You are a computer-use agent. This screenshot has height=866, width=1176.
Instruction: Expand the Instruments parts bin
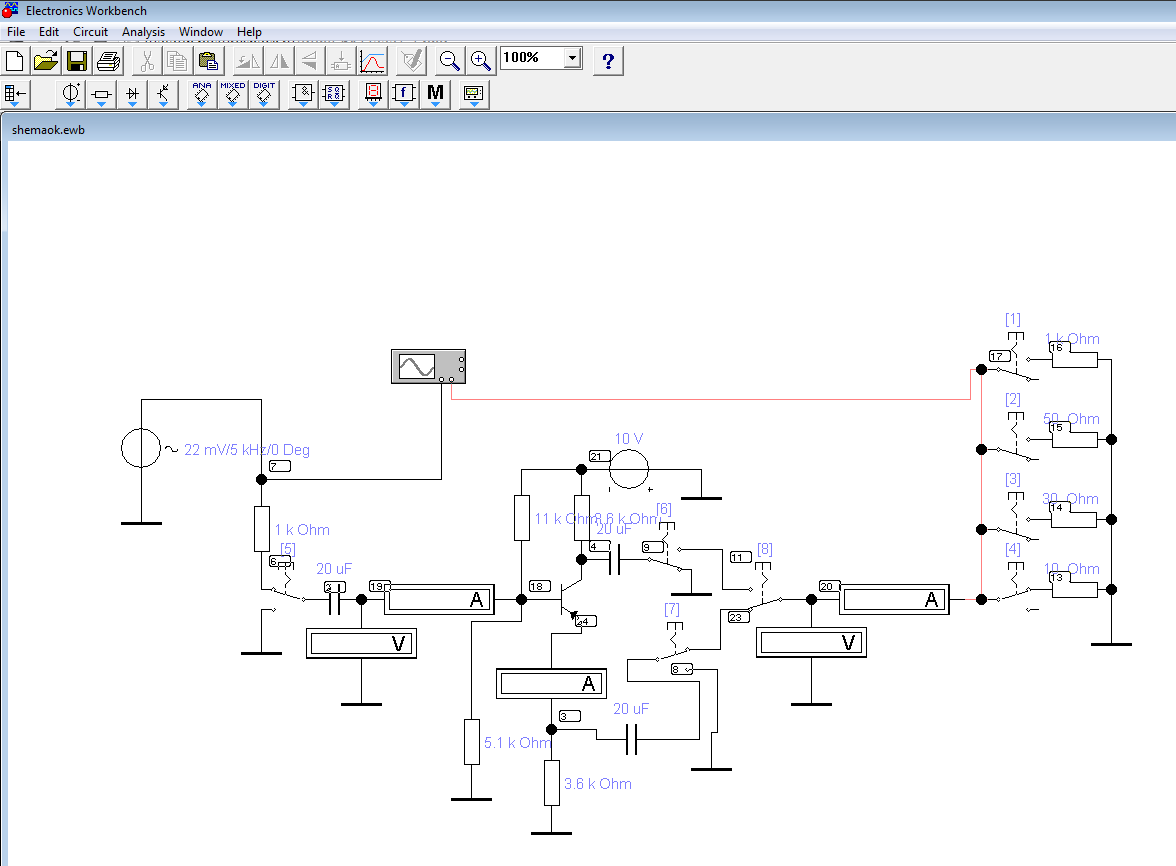pyautogui.click(x=473, y=95)
